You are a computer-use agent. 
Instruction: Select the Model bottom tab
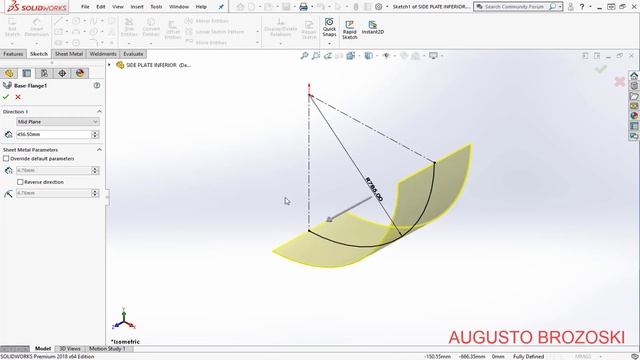[43, 349]
